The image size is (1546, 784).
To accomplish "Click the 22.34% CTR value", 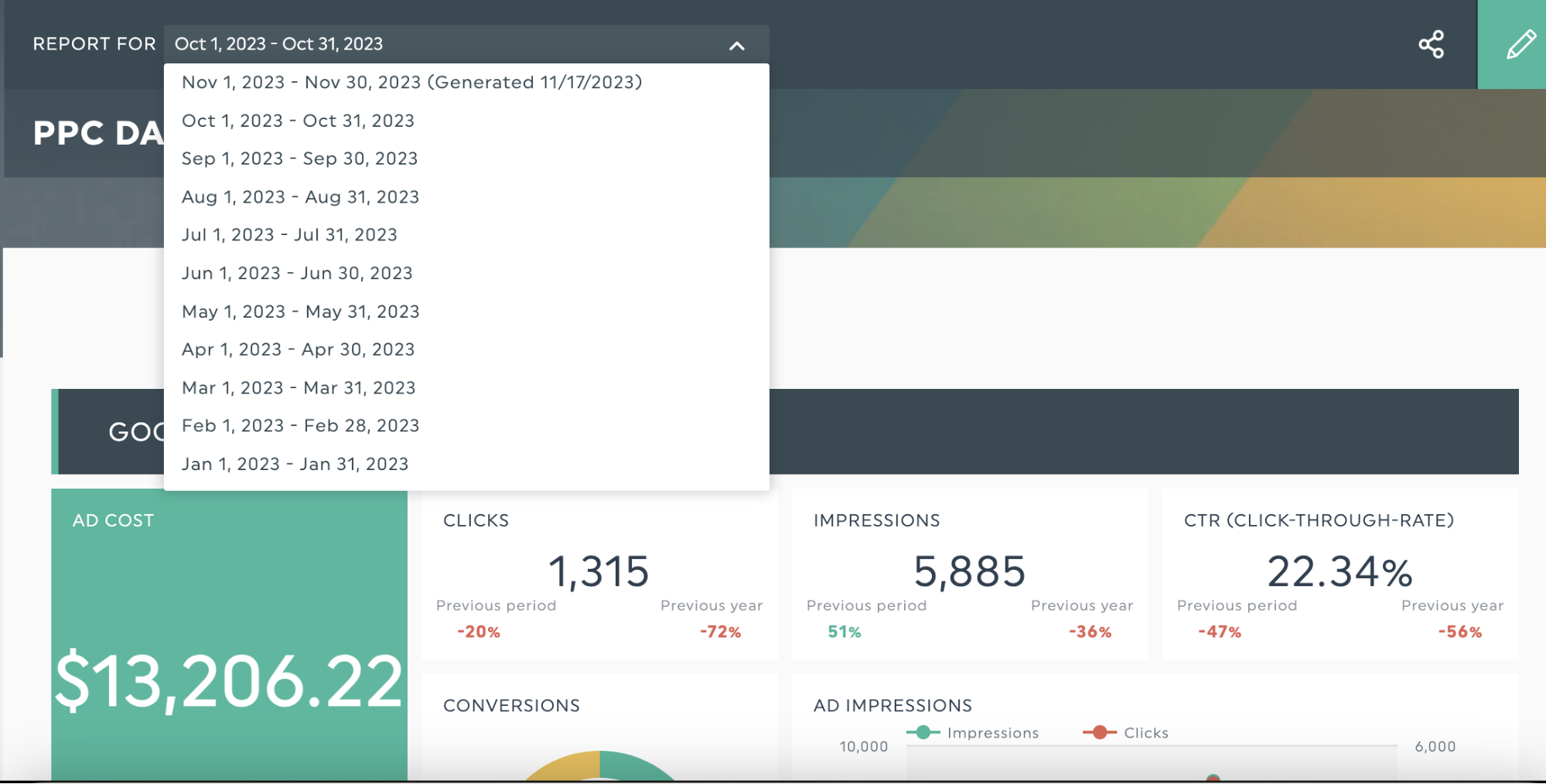I will [x=1340, y=571].
